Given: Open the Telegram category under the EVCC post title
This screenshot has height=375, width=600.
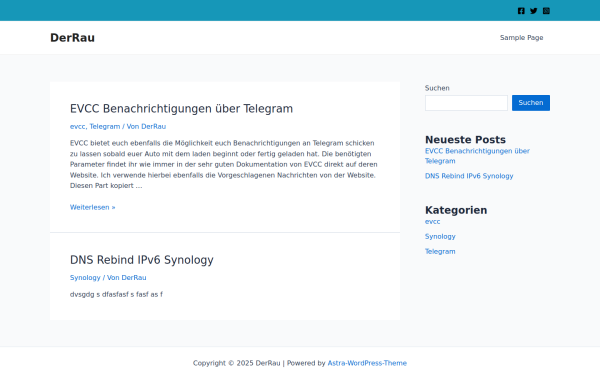Looking at the screenshot, I should pyautogui.click(x=105, y=126).
